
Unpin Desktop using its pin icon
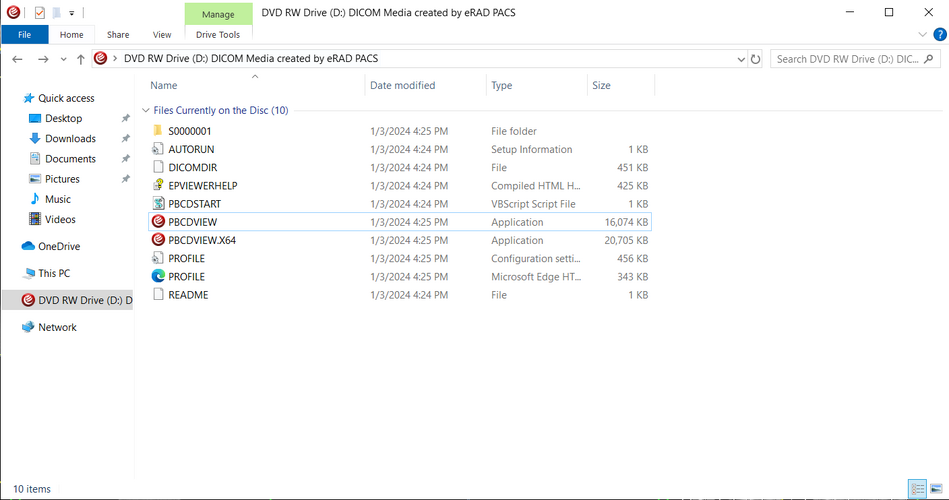coord(125,118)
